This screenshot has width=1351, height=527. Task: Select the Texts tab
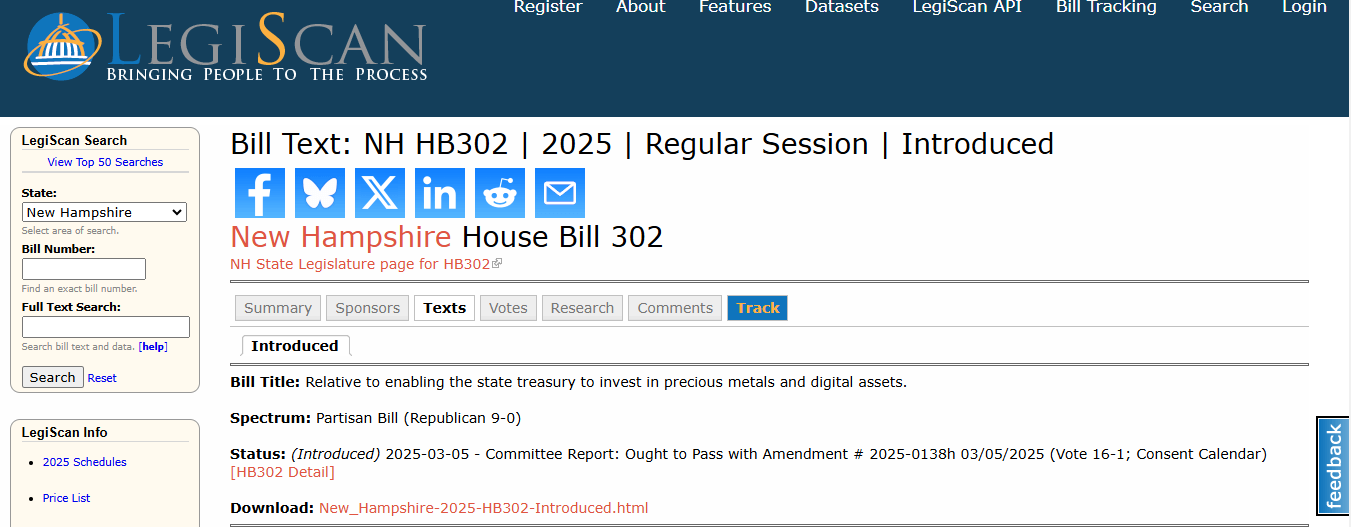click(x=444, y=308)
